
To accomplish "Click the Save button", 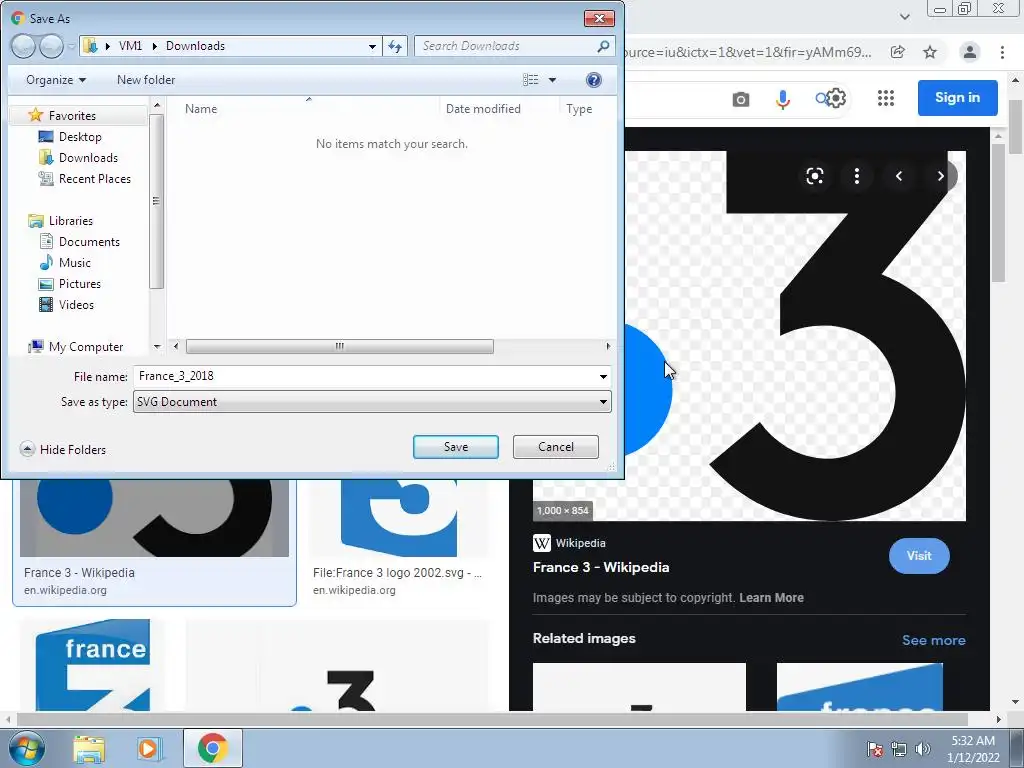I will pos(456,447).
